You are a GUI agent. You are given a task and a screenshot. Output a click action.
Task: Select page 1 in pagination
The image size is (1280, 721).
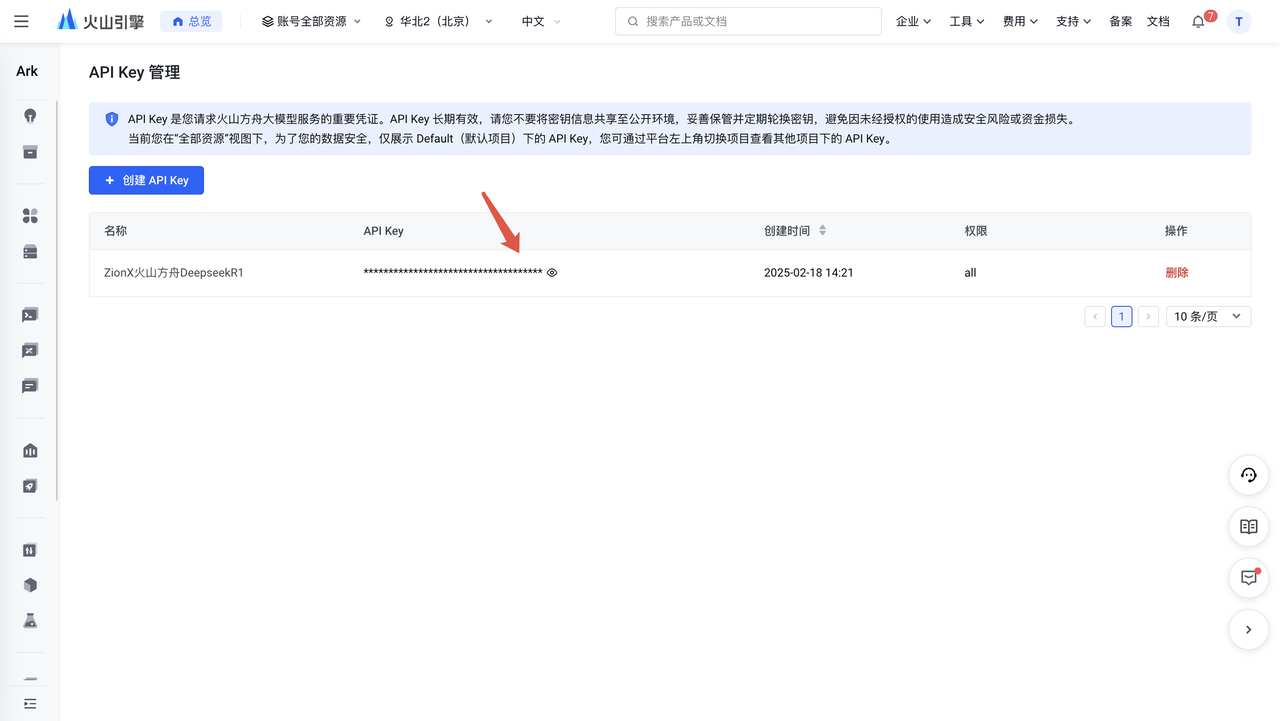click(x=1122, y=316)
